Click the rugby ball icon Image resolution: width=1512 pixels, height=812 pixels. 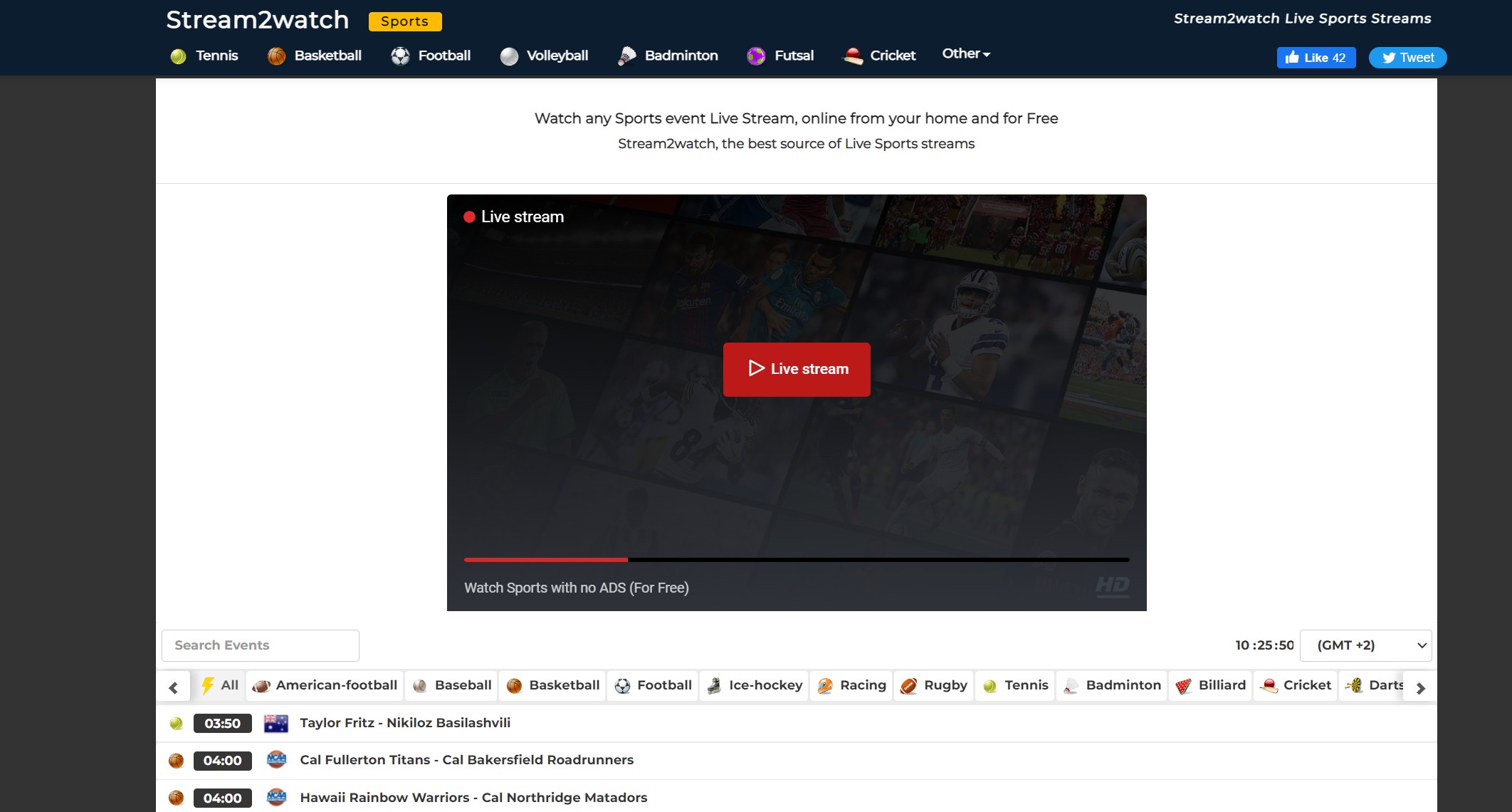(909, 686)
